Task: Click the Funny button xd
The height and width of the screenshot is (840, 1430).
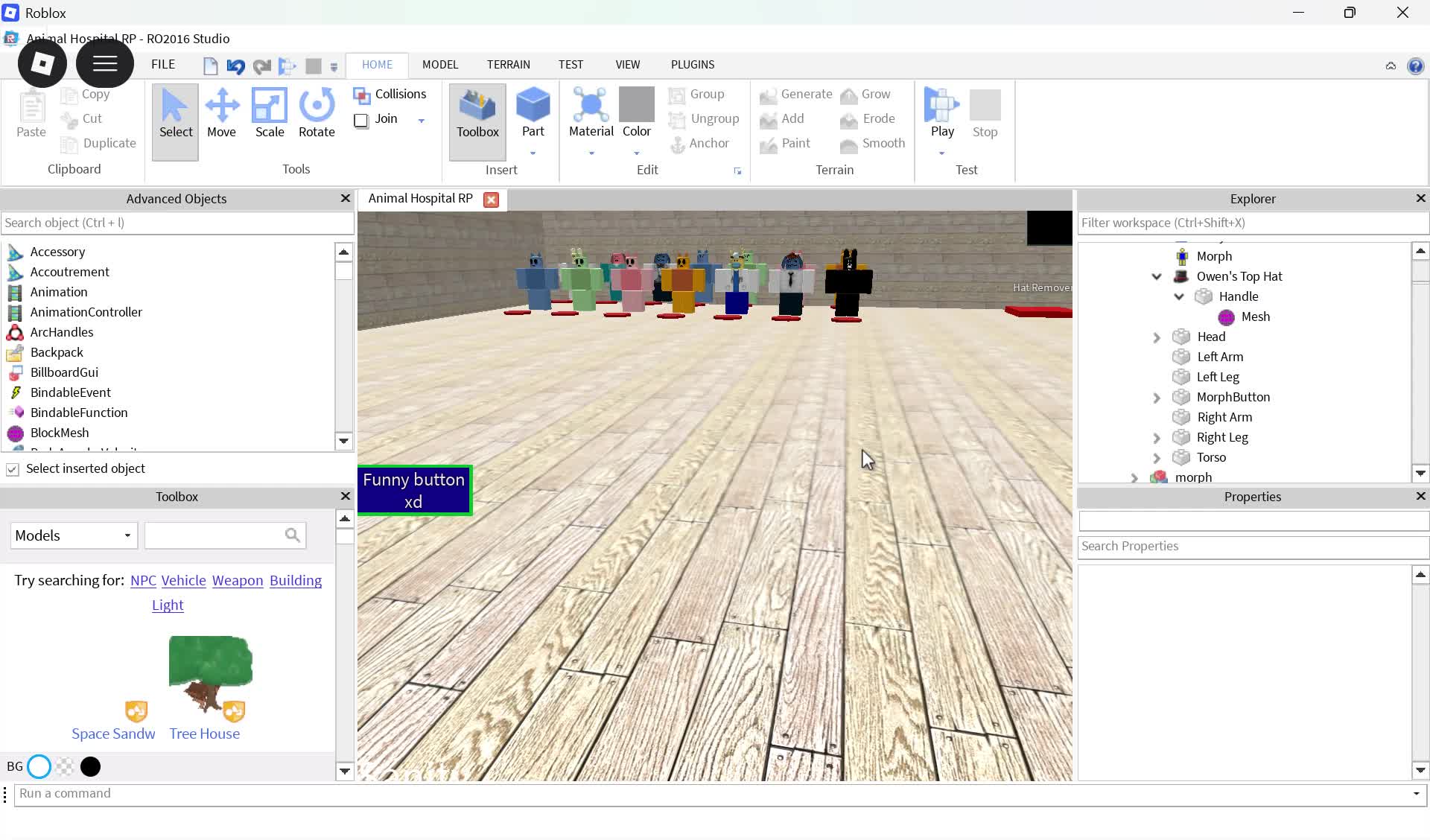Action: pos(414,491)
